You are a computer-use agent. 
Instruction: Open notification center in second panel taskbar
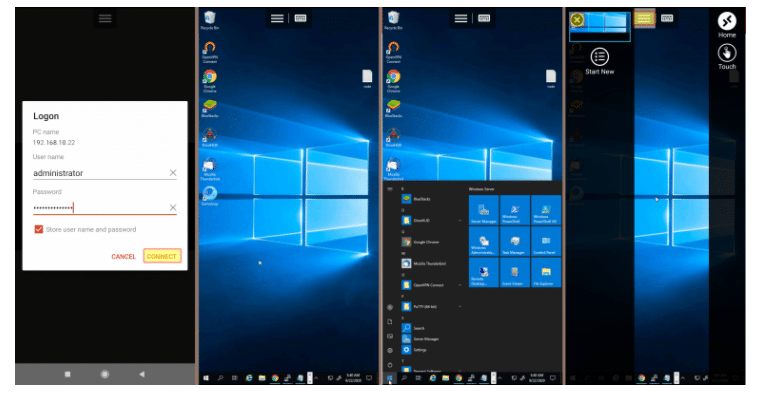369,378
